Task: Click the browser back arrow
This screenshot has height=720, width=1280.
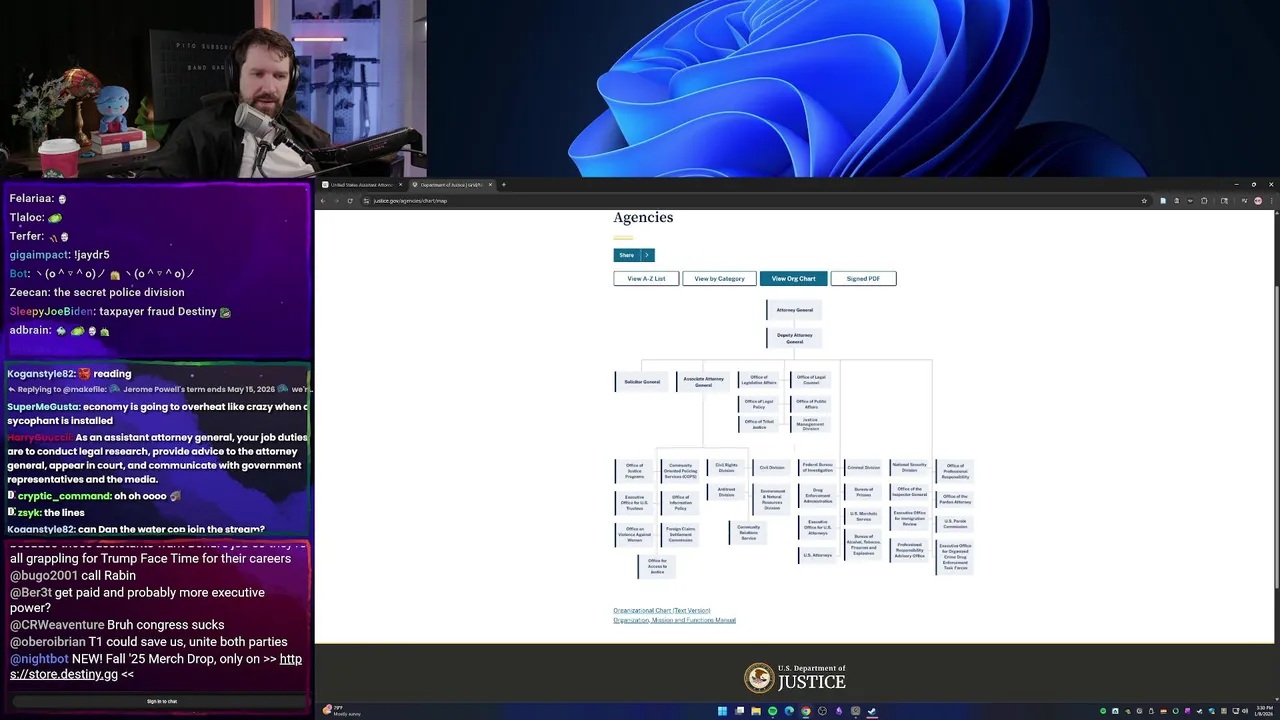Action: click(323, 201)
